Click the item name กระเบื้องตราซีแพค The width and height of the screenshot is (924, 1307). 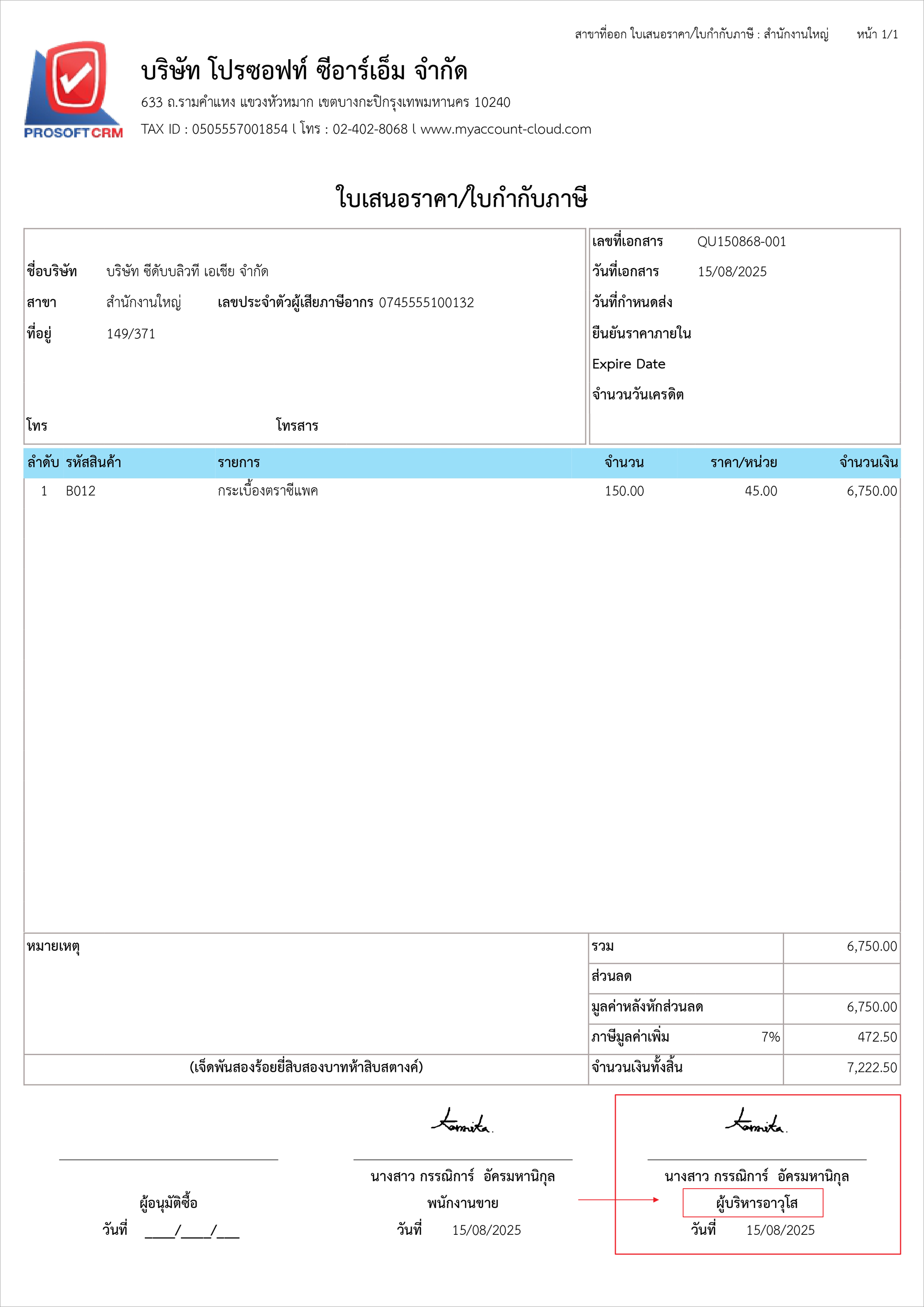[268, 491]
